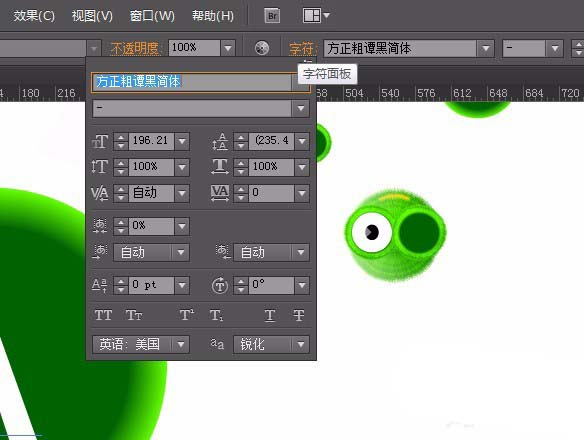The image size is (584, 440).
Task: Expand the tsume 0% dropdown
Action: (182, 226)
